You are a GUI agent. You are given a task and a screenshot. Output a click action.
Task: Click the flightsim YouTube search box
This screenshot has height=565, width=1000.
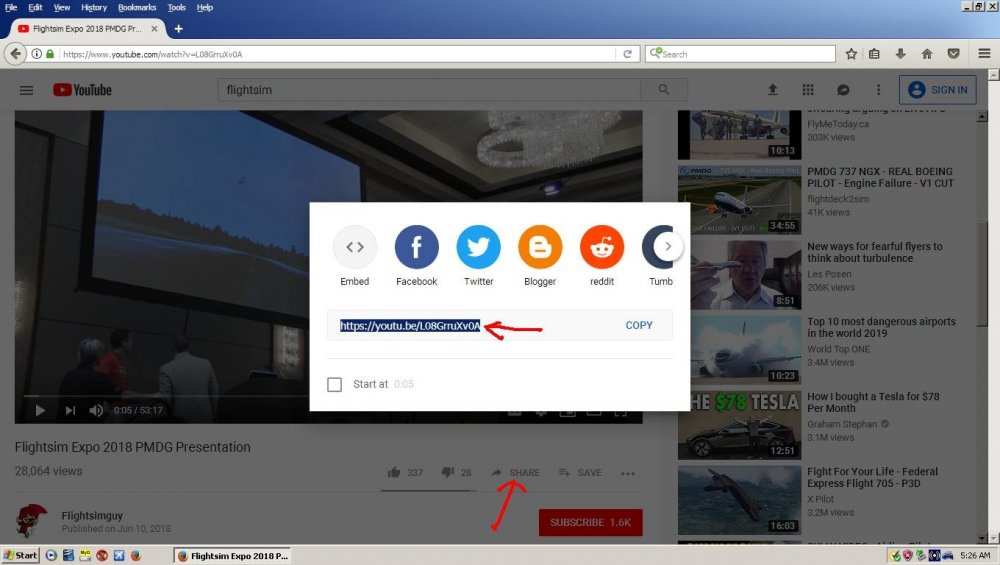coord(429,90)
